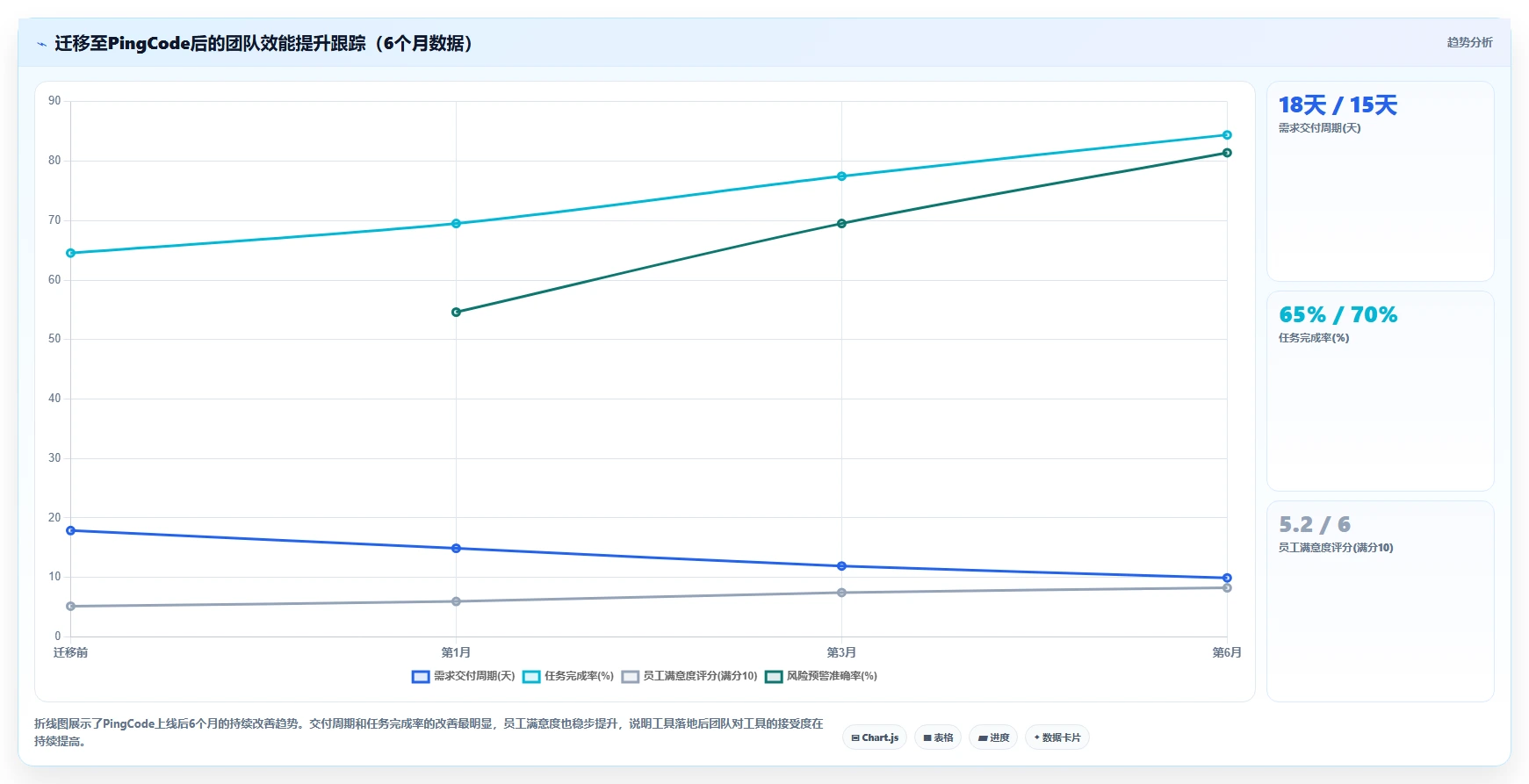The image size is (1529, 784).
Task: Select the satisfaction score point at 第3月
Action: coord(841,593)
